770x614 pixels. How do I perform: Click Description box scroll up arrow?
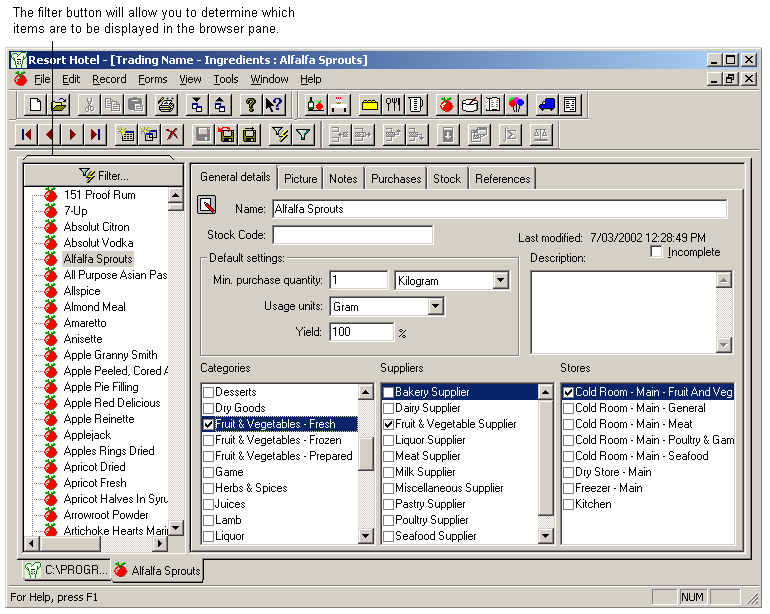tap(724, 280)
